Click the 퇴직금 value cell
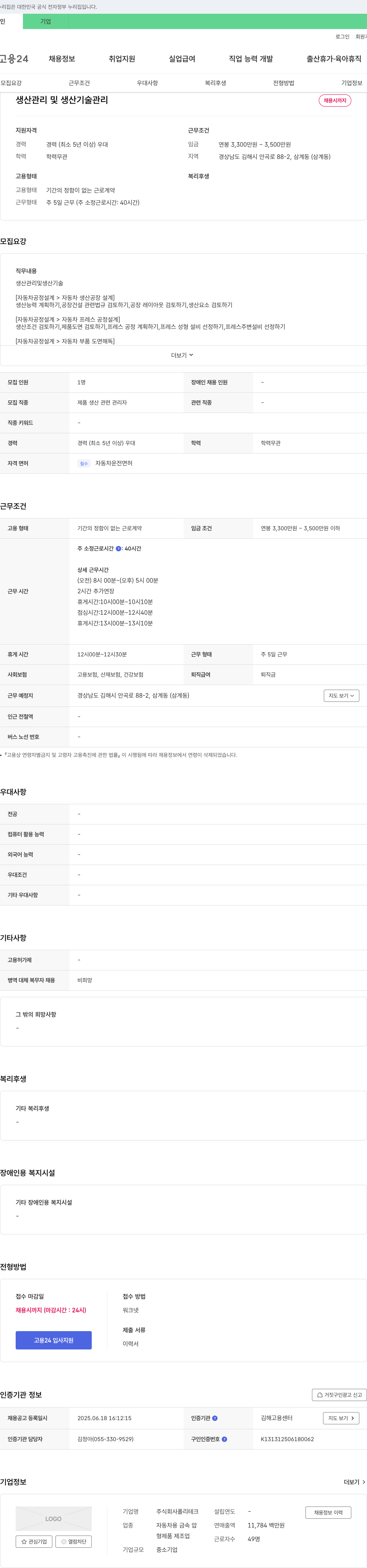 tap(268, 675)
